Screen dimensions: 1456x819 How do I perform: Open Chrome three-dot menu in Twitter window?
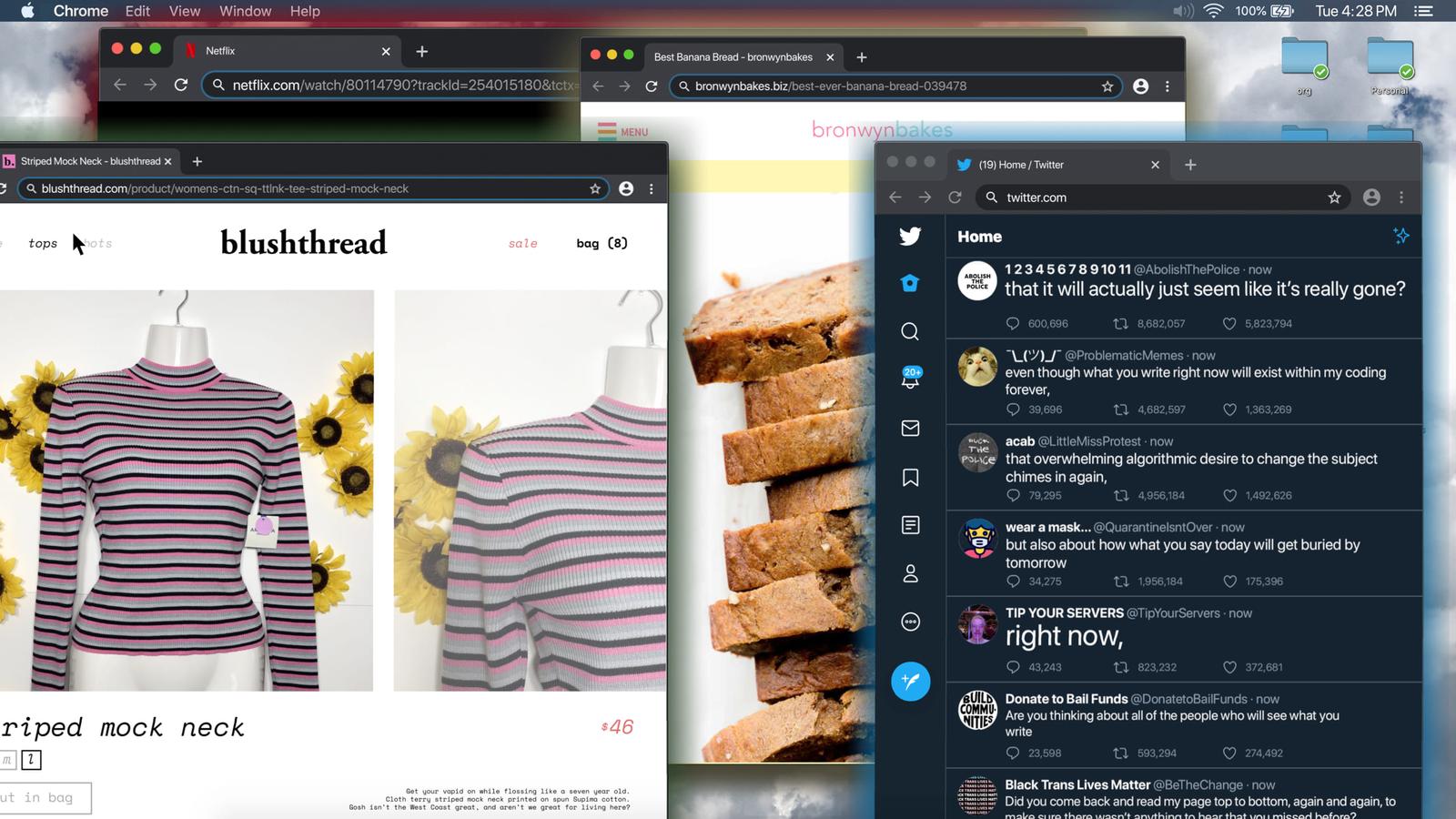(x=1401, y=197)
